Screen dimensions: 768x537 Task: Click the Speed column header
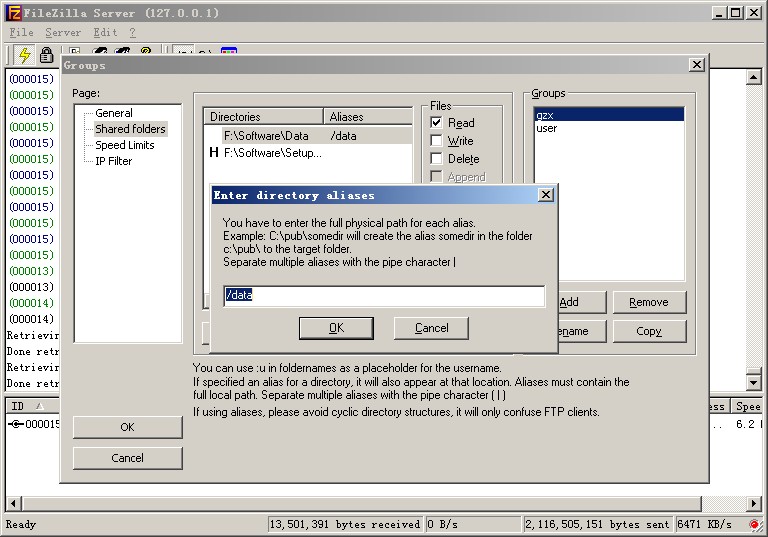pos(747,406)
